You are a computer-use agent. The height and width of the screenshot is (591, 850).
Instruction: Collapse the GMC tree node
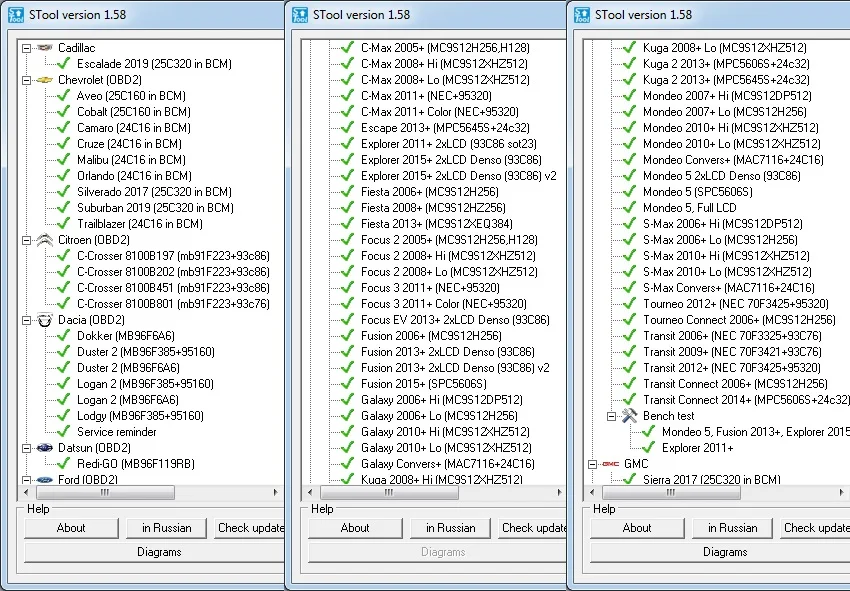[x=592, y=464]
